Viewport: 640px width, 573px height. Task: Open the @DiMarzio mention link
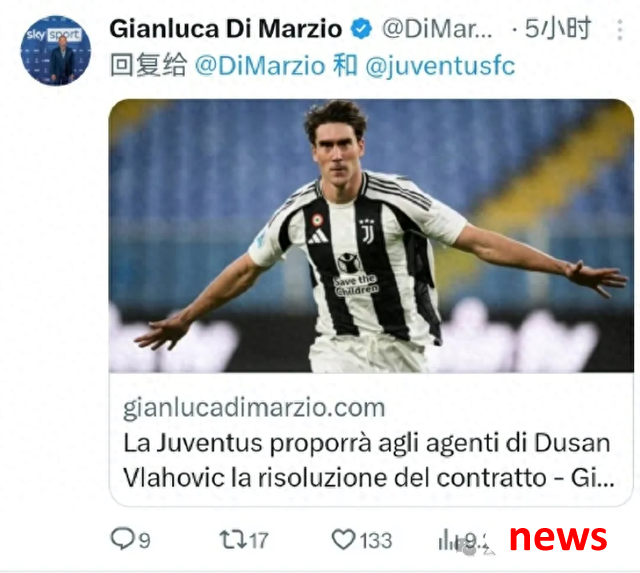[x=260, y=66]
